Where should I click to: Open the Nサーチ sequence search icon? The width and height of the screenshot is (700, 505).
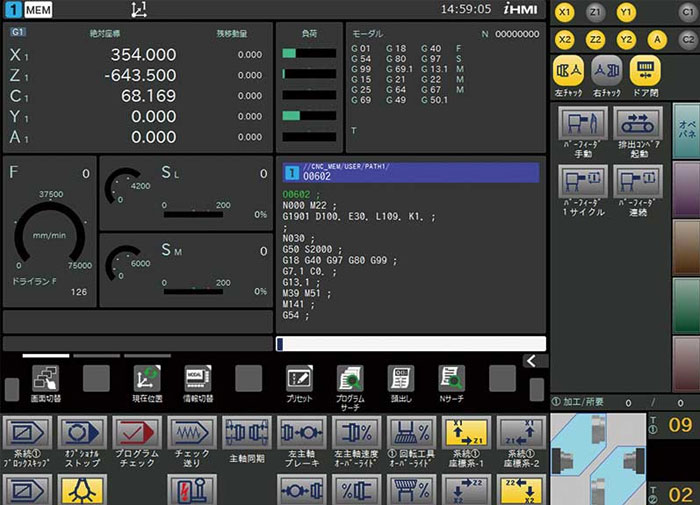click(451, 379)
